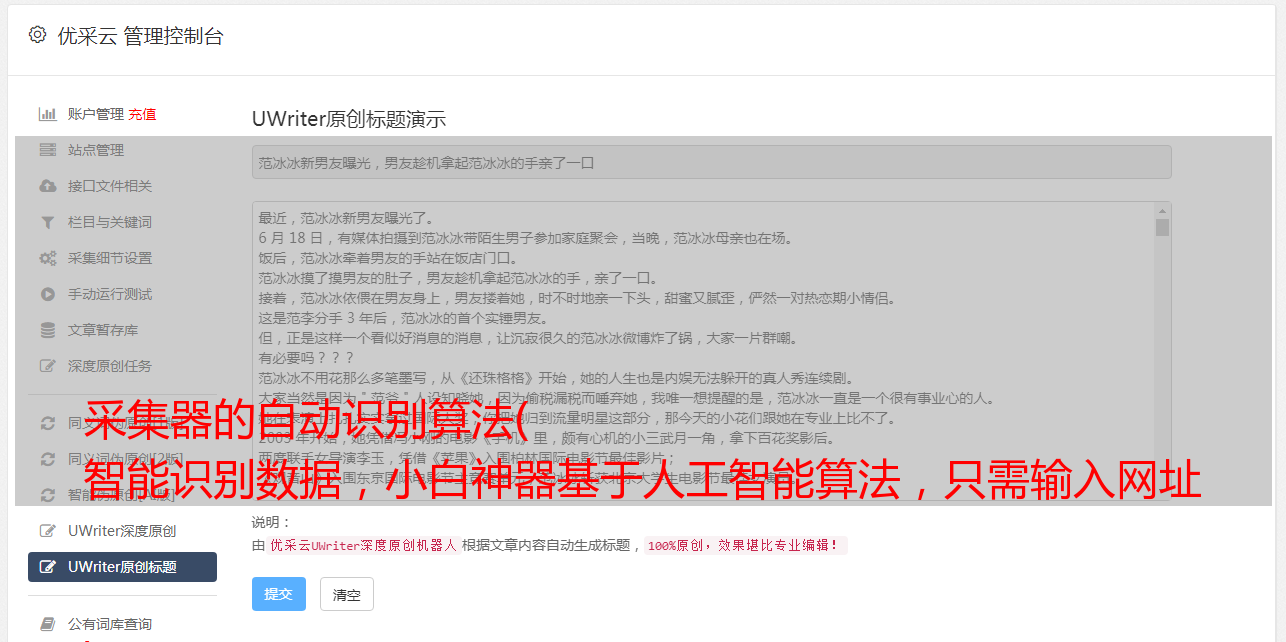Open the gears icon for 采集细节设置
Viewport: 1286px width, 642px height.
[47, 258]
